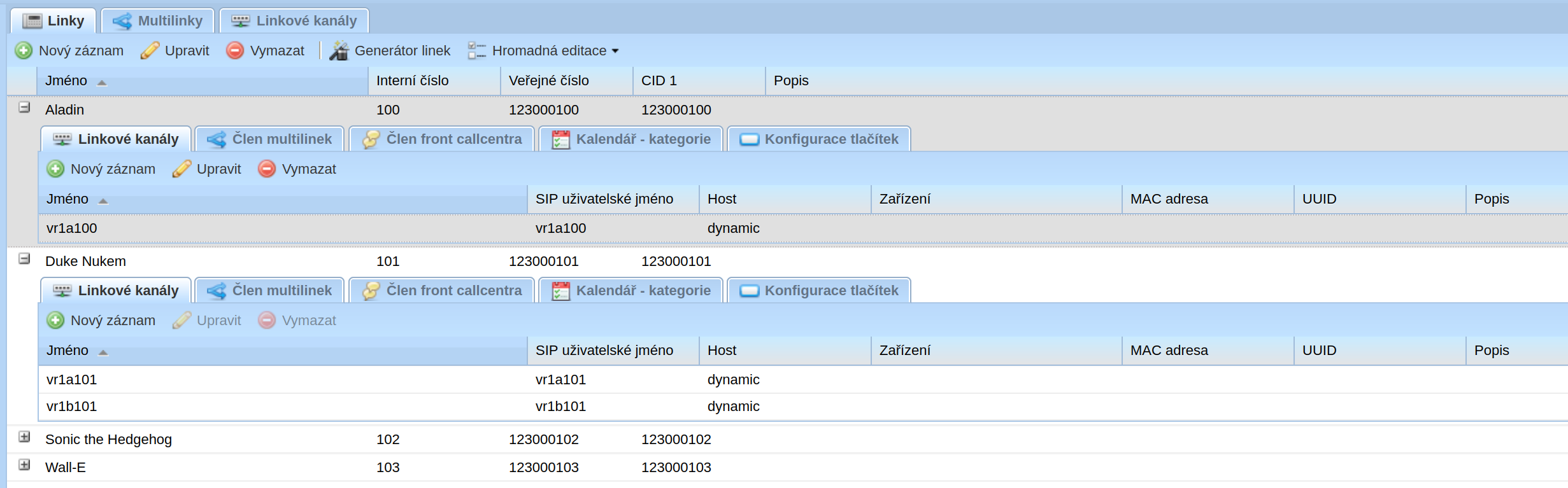Viewport: 1568px width, 488px height.
Task: Sort the main table by Jméno
Action: coord(203,81)
